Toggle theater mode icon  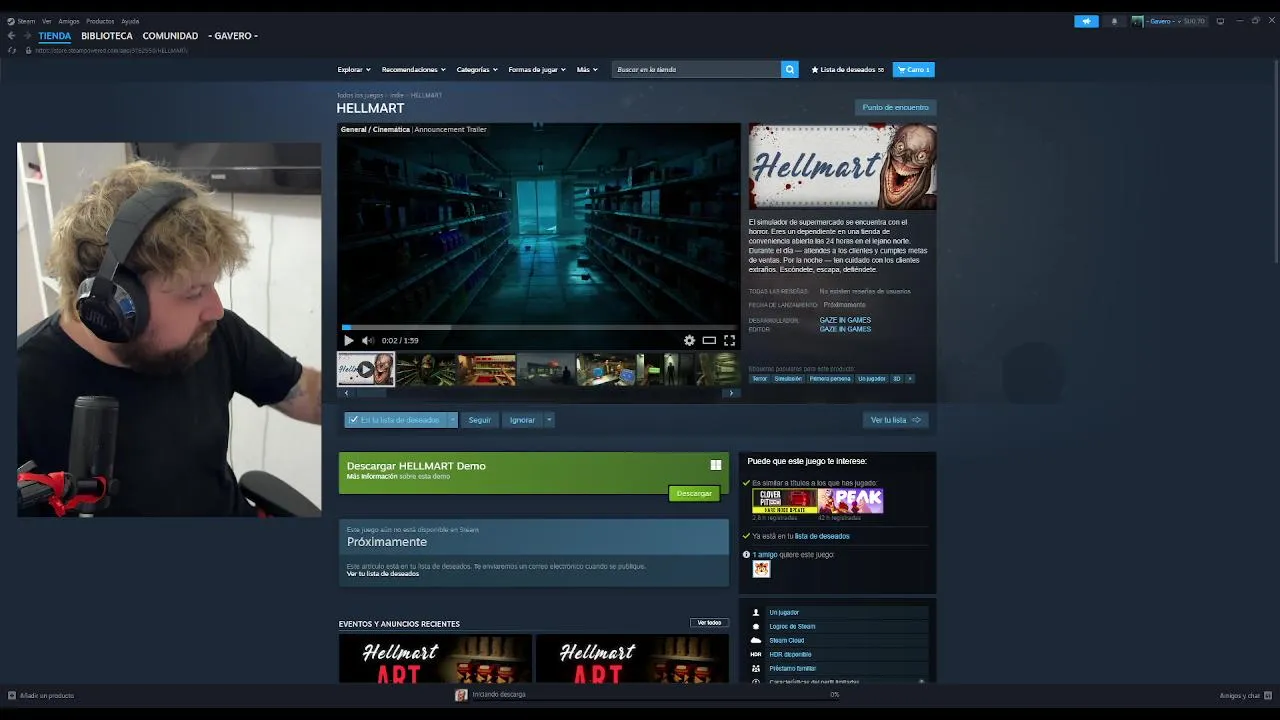point(709,341)
